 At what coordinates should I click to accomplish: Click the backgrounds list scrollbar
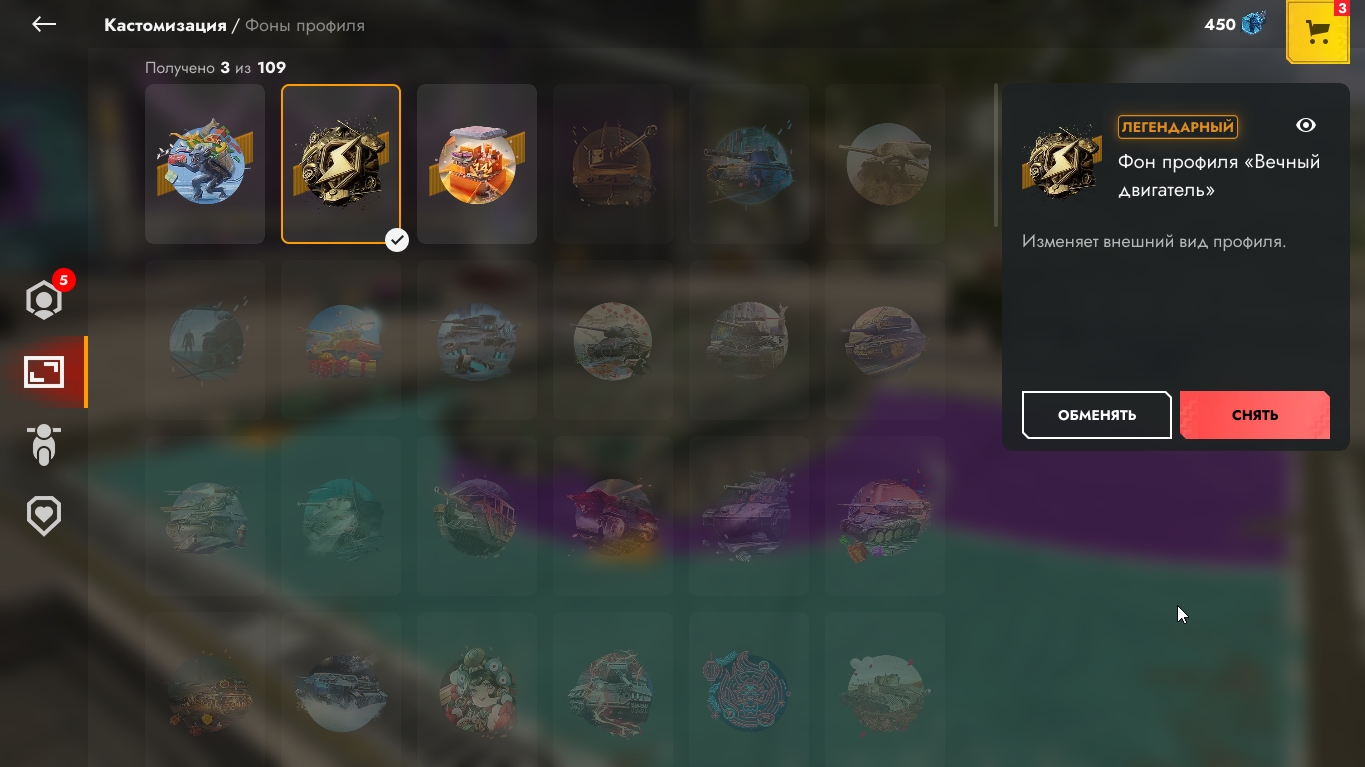996,155
